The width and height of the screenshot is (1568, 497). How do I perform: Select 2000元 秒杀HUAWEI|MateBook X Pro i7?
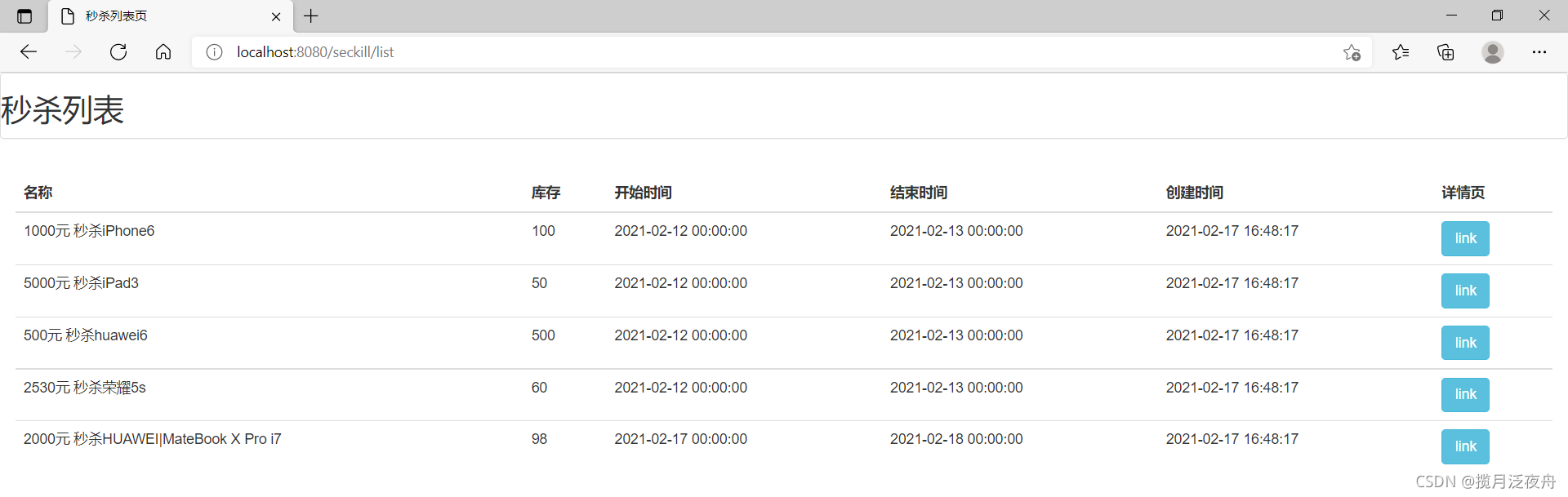coord(152,439)
